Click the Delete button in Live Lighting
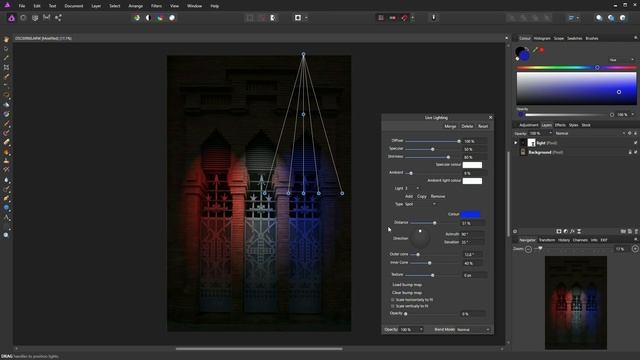 [x=467, y=127]
